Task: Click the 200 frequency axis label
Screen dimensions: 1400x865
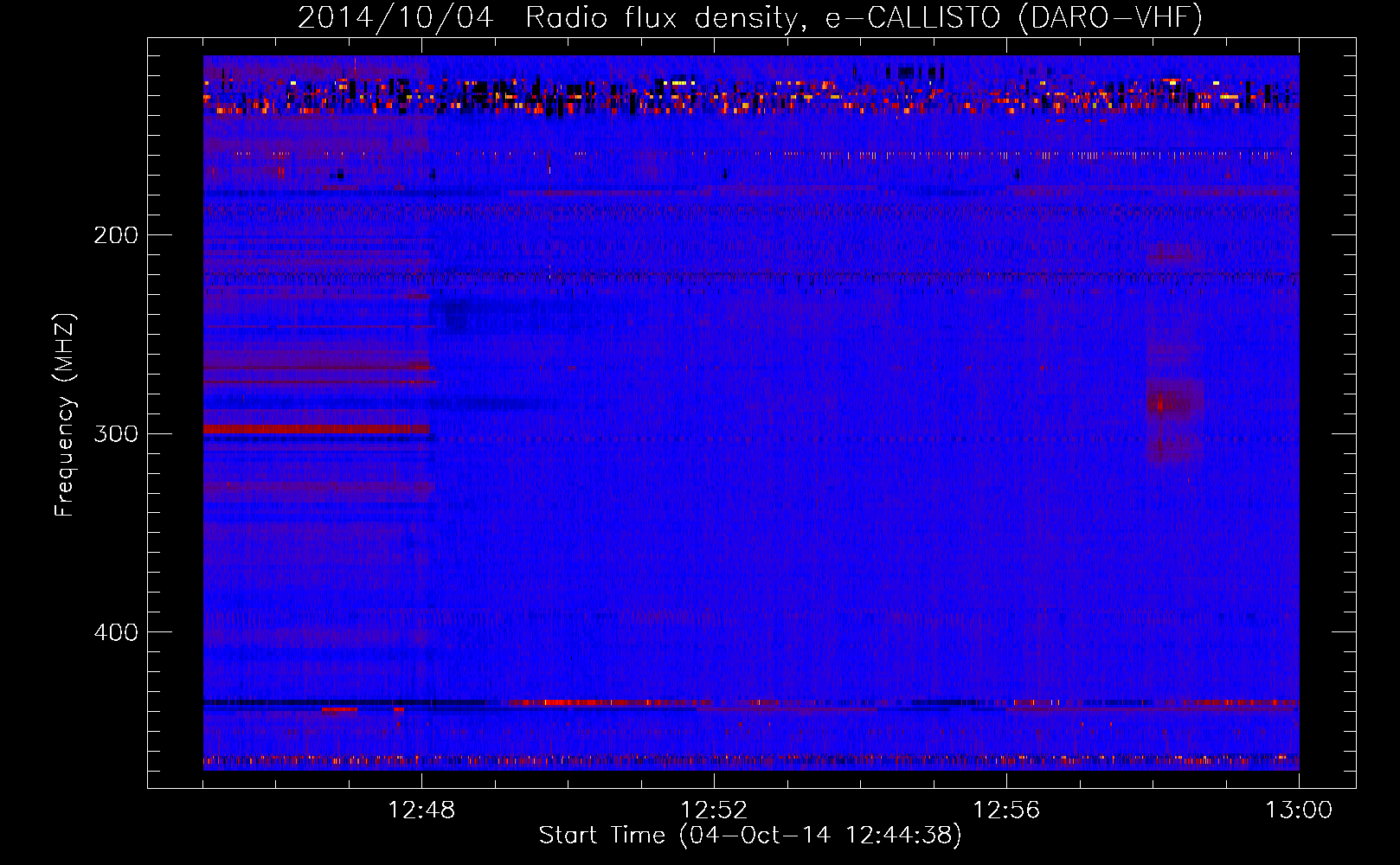Action: point(116,235)
